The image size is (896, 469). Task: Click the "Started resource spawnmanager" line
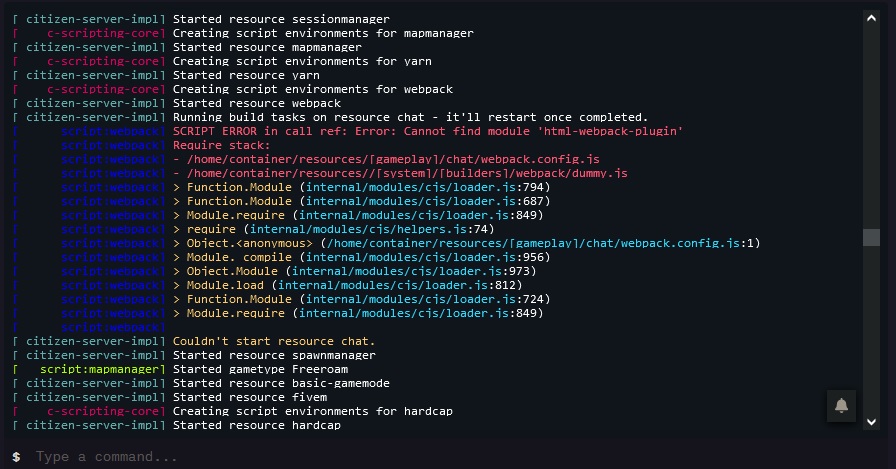pos(274,355)
